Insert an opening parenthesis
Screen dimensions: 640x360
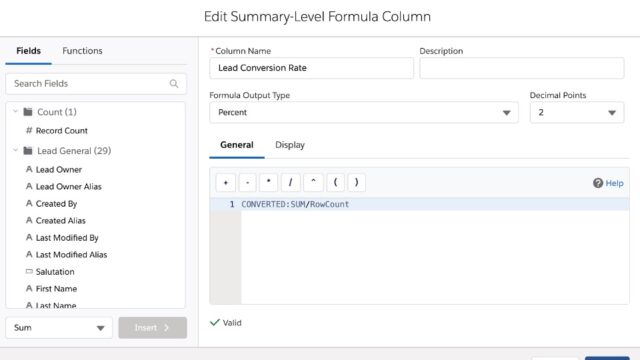(335, 182)
